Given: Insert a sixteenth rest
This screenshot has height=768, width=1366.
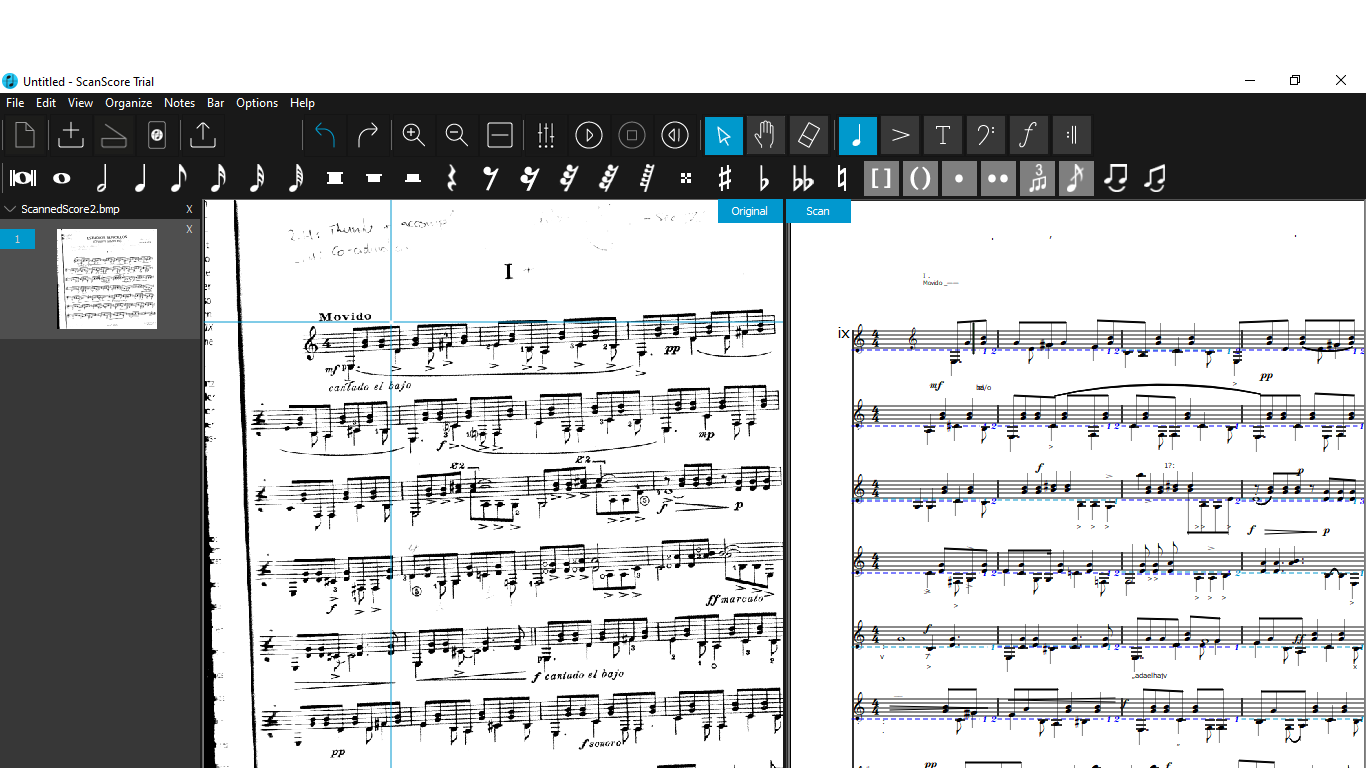Looking at the screenshot, I should click(x=530, y=178).
